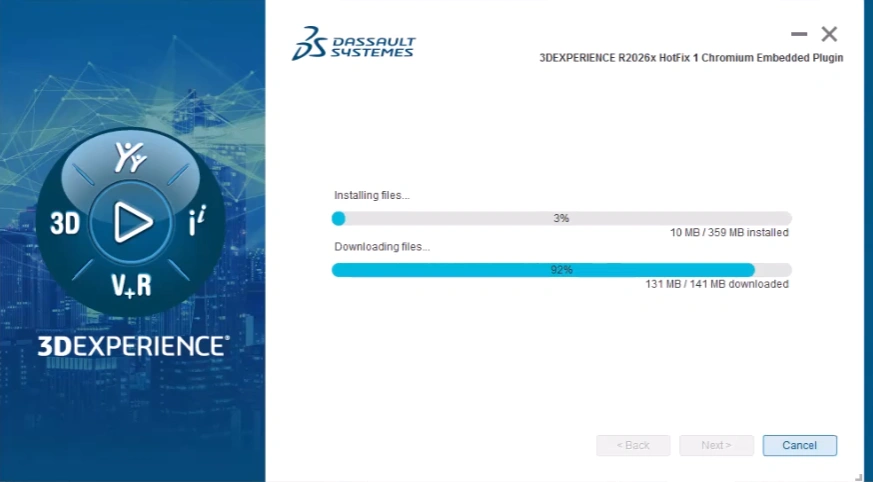
Task: Click the 3DEXPERIENCE R2026x HotFix title
Action: tap(691, 58)
